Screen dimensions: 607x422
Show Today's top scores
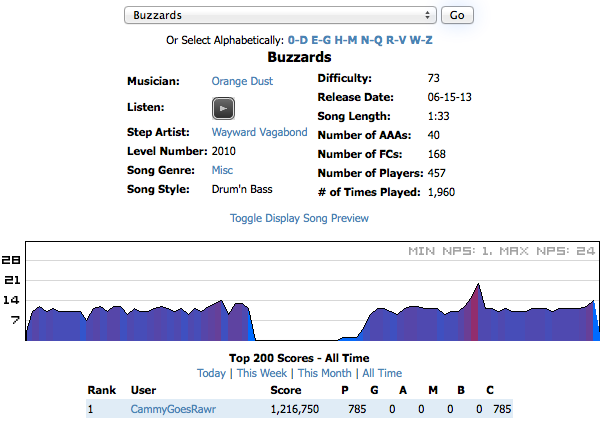[x=211, y=373]
